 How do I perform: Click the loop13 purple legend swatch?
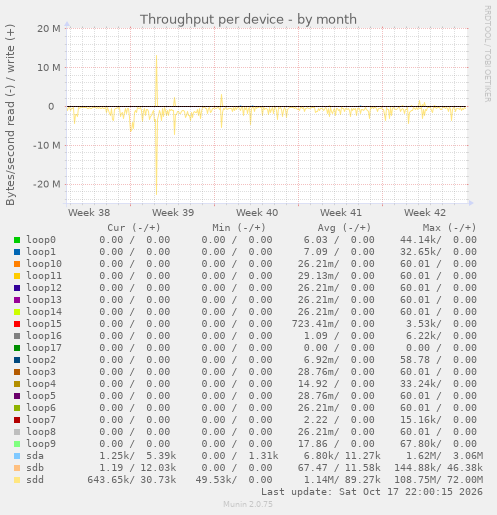point(17,300)
